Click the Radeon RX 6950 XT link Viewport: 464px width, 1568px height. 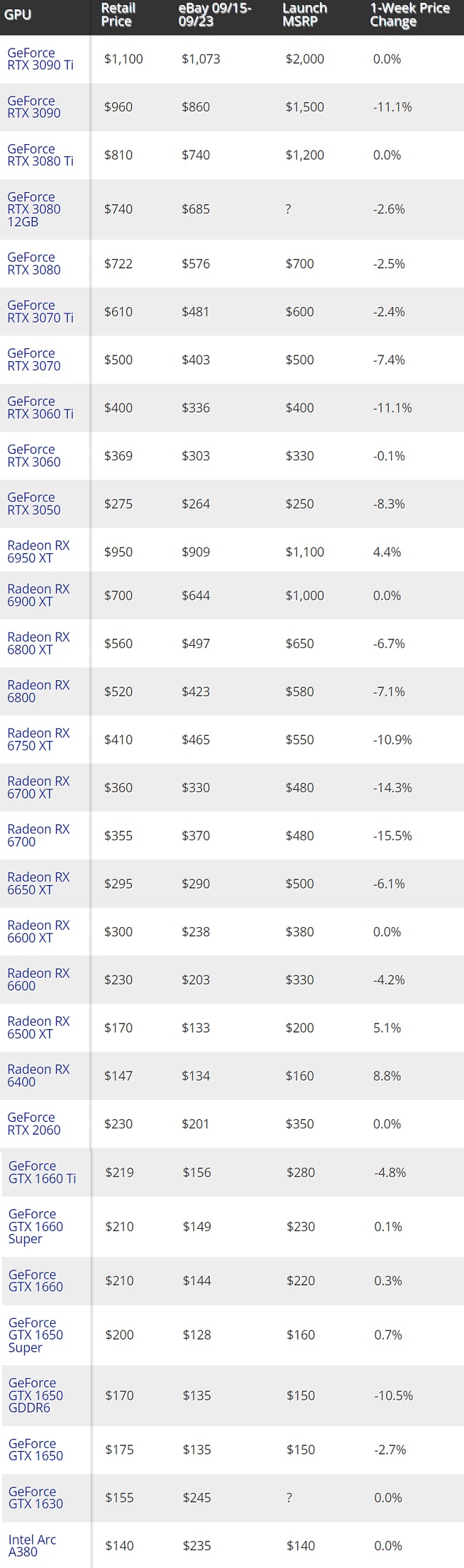pyautogui.click(x=39, y=552)
